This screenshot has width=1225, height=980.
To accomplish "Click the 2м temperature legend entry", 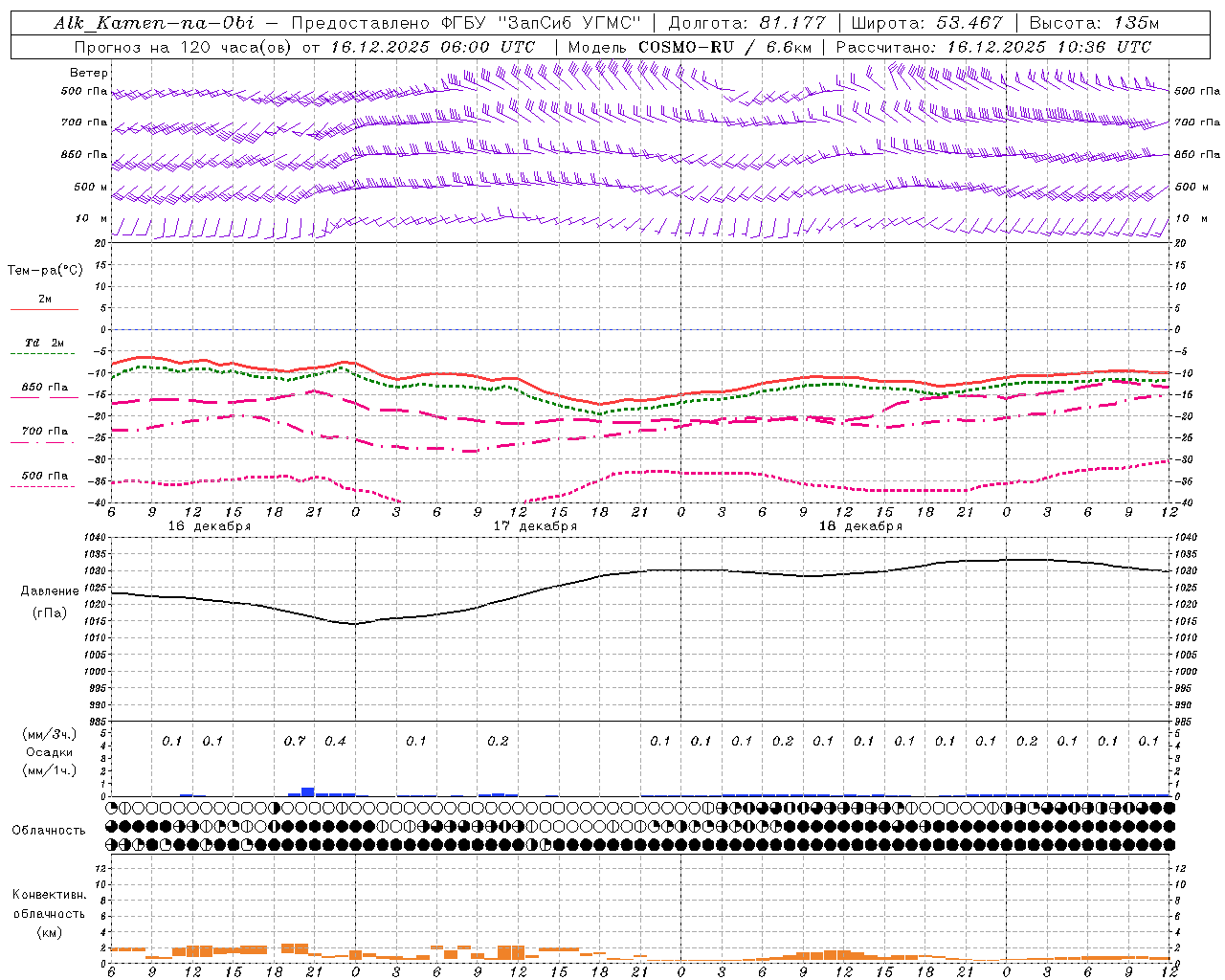I will pos(45,300).
